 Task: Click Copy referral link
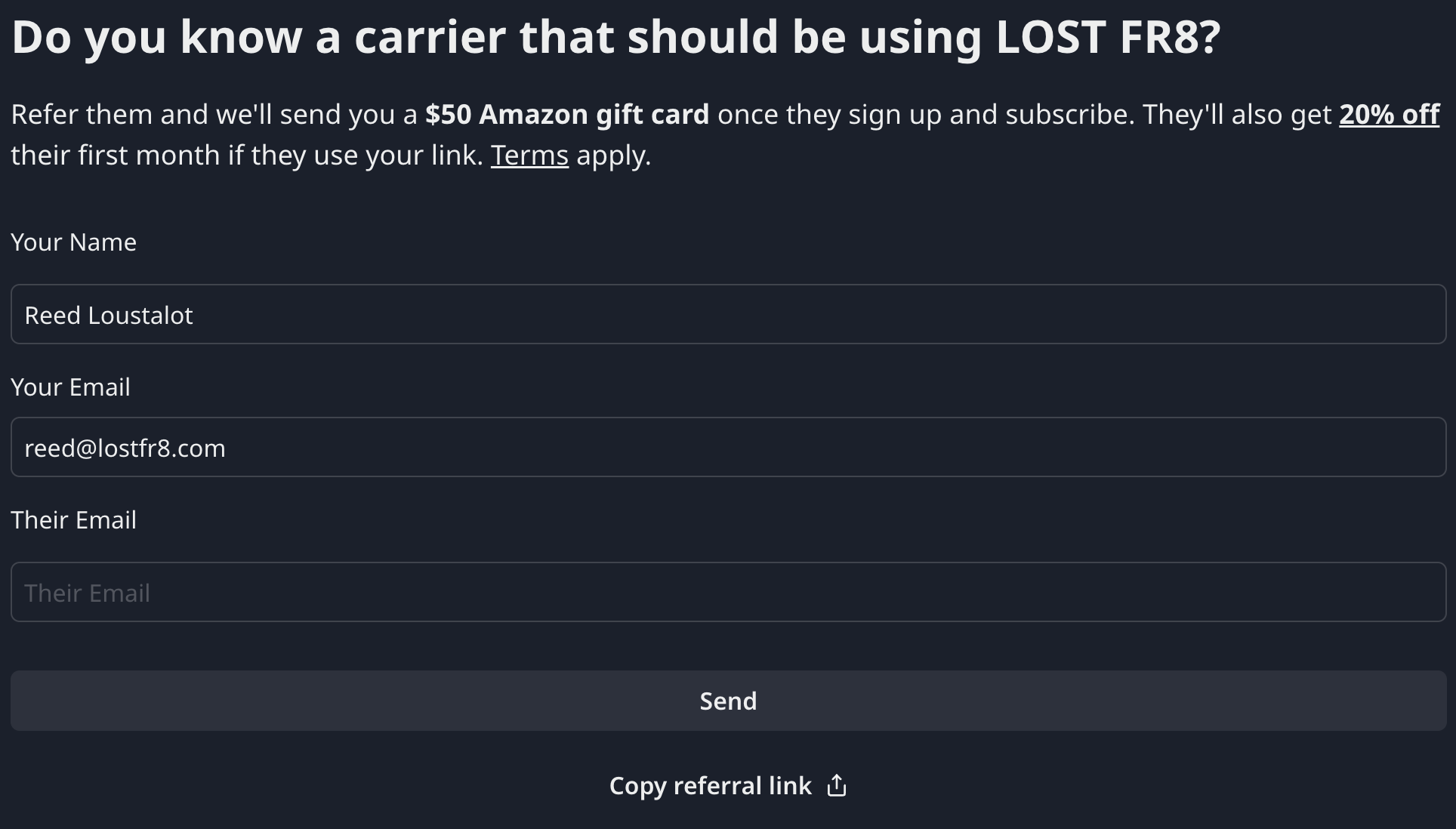(x=728, y=785)
